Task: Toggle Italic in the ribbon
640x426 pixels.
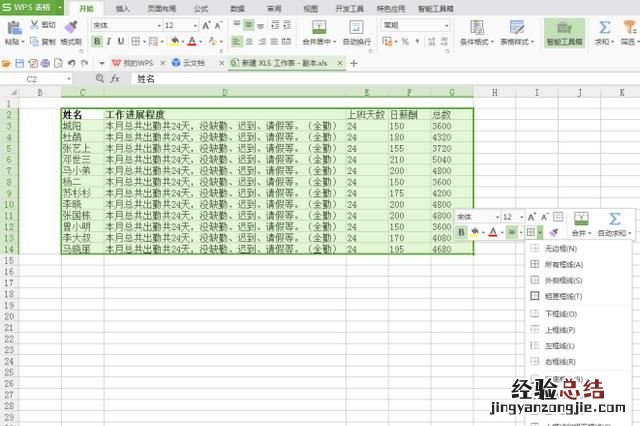Action: tap(109, 41)
